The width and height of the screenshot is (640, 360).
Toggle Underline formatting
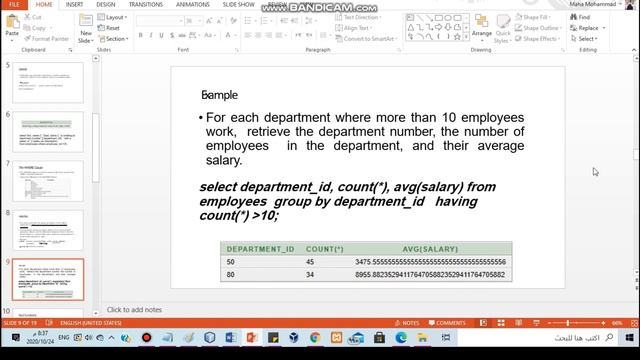point(161,36)
